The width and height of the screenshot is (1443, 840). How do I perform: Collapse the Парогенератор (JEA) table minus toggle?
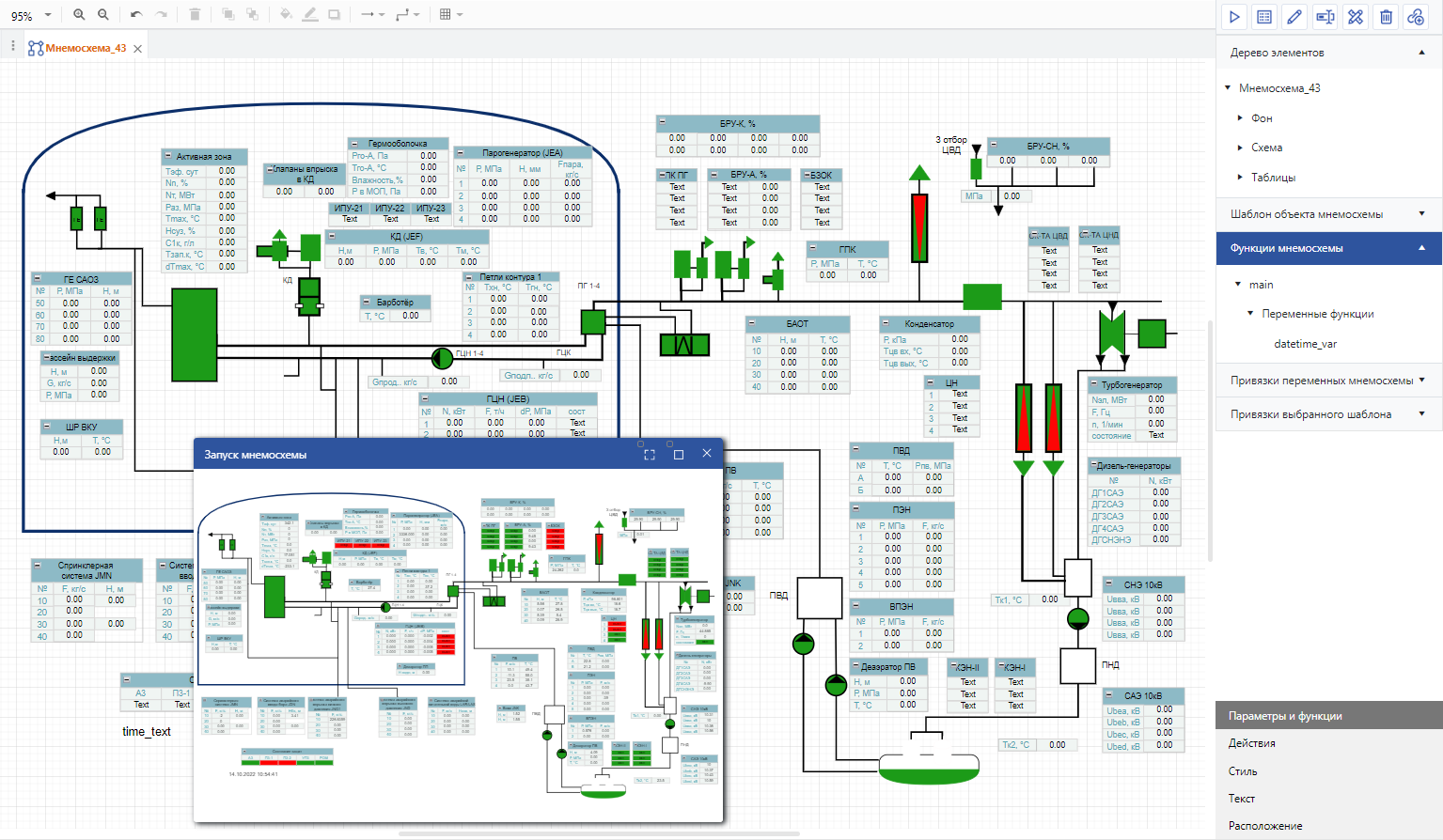tap(461, 152)
